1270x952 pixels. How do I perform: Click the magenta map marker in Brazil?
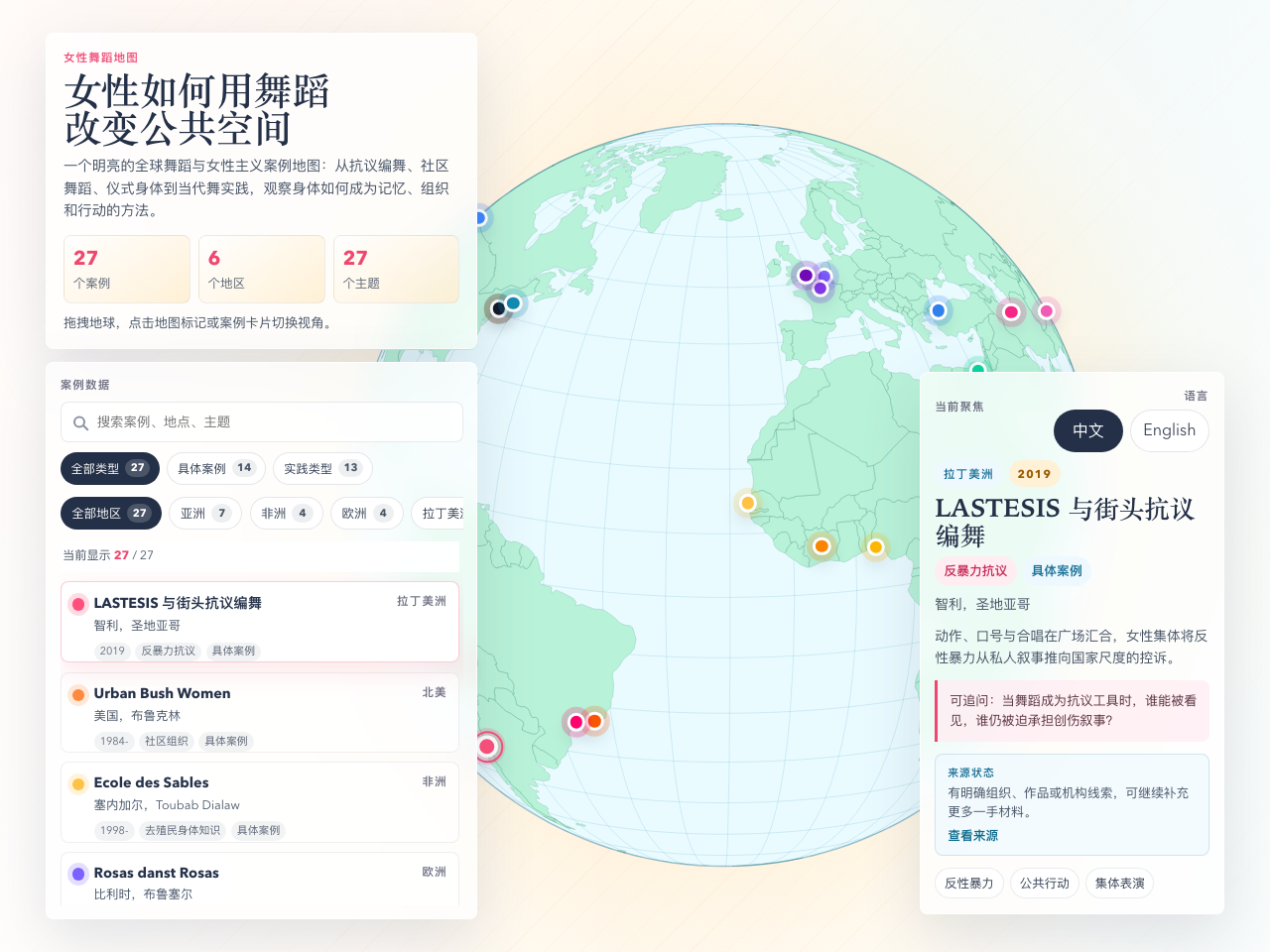(576, 722)
